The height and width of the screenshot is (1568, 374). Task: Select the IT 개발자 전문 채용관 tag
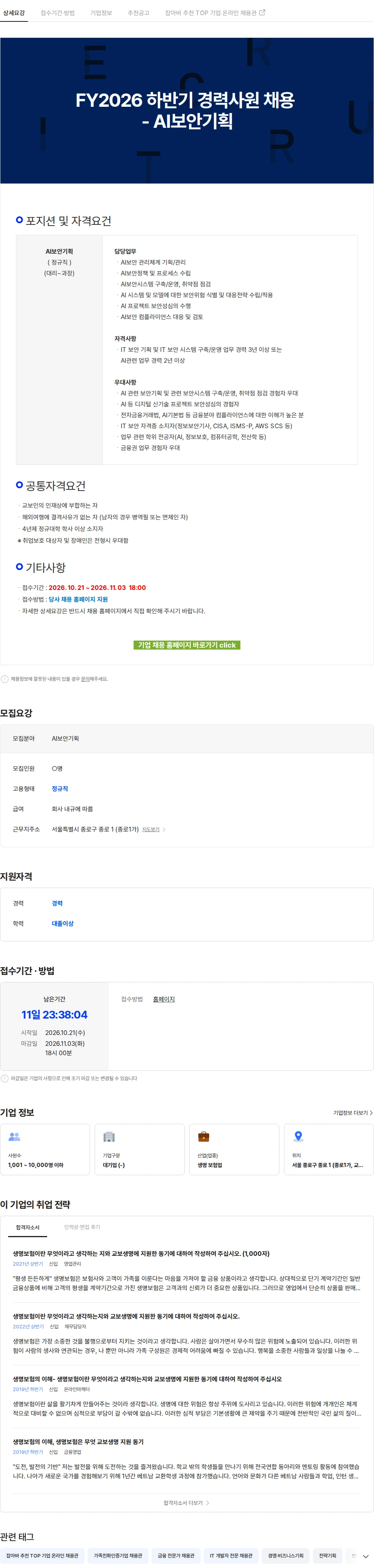pos(231,1555)
